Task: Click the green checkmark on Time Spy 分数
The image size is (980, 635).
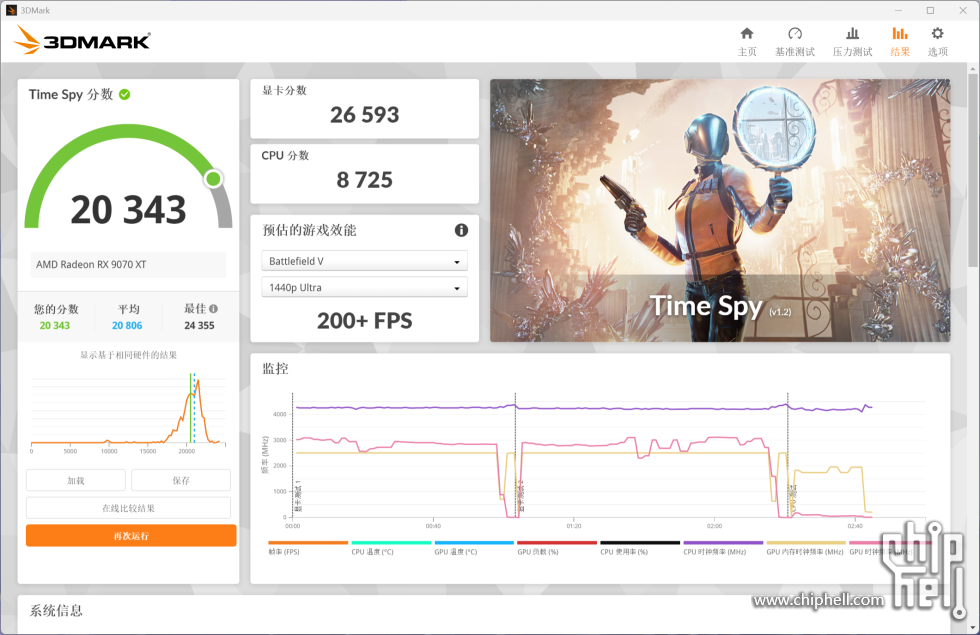Action: pyautogui.click(x=125, y=93)
